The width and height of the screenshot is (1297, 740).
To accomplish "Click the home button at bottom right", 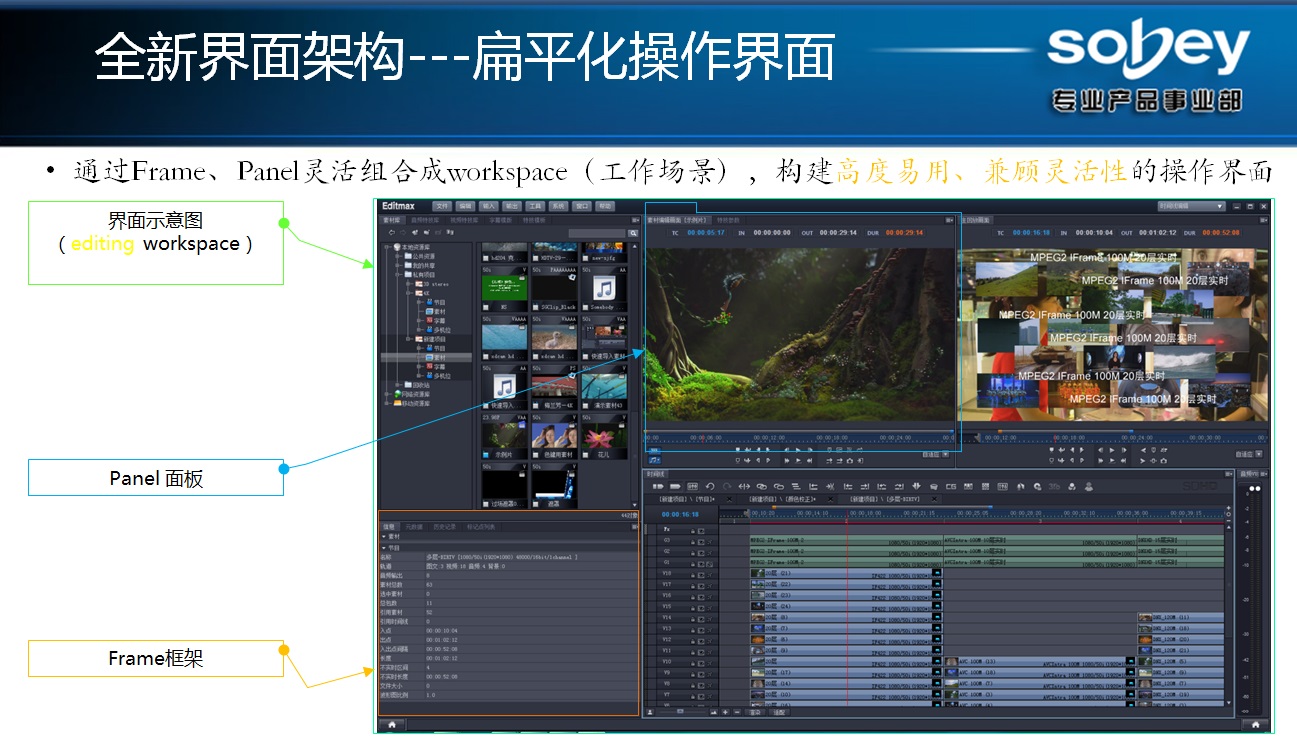I will (x=1254, y=724).
